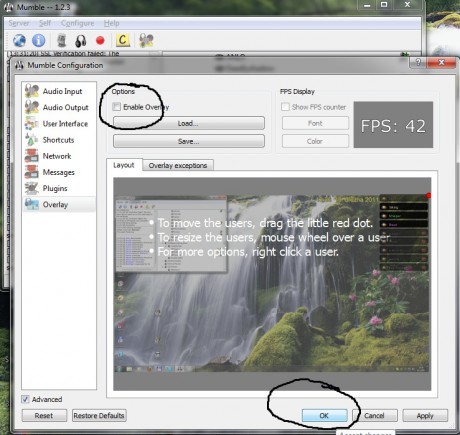Image resolution: width=460 pixels, height=435 pixels.
Task: Open User Interface settings page
Action: 59,124
